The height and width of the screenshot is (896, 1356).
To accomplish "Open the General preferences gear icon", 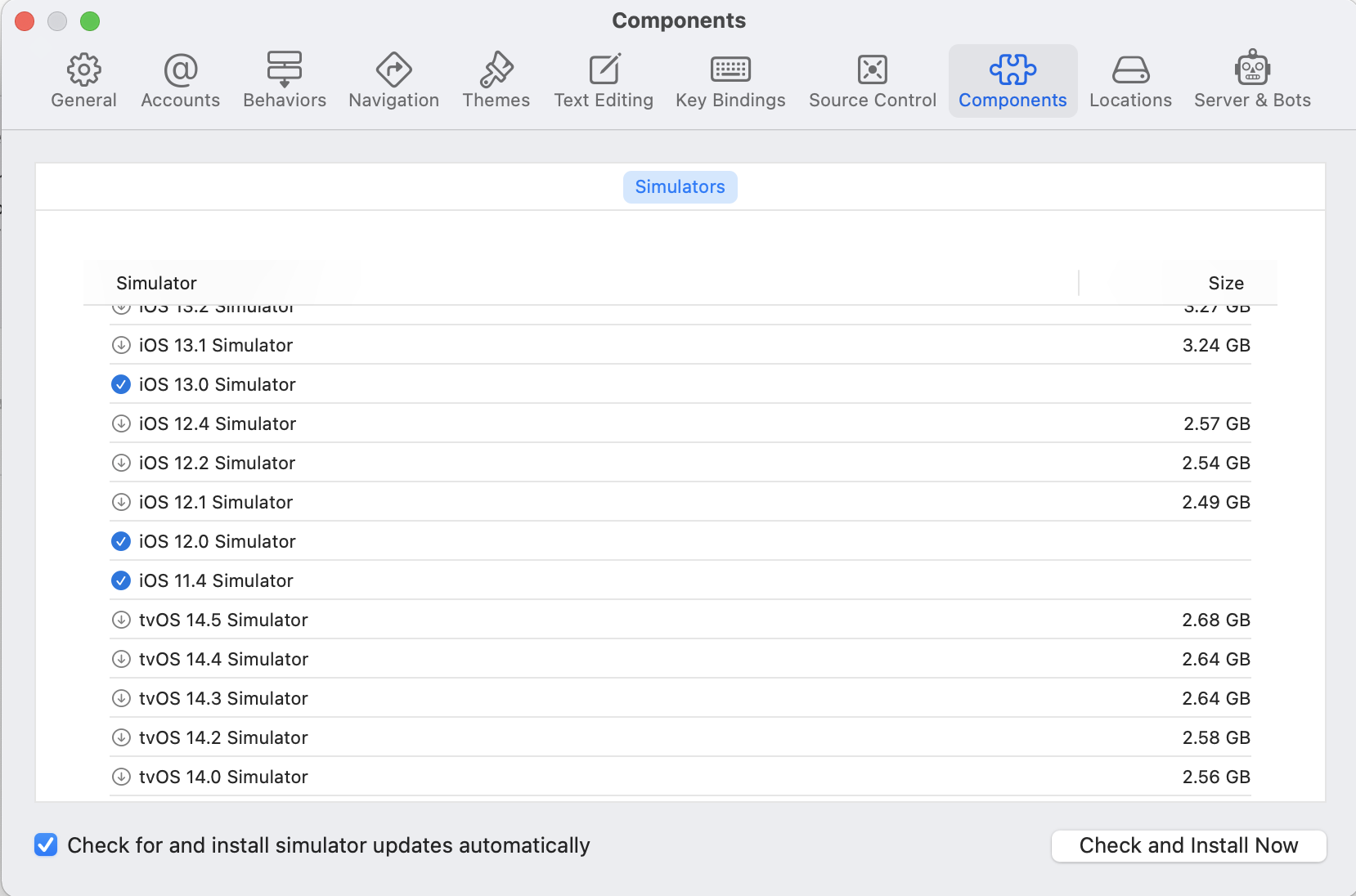I will click(x=83, y=70).
